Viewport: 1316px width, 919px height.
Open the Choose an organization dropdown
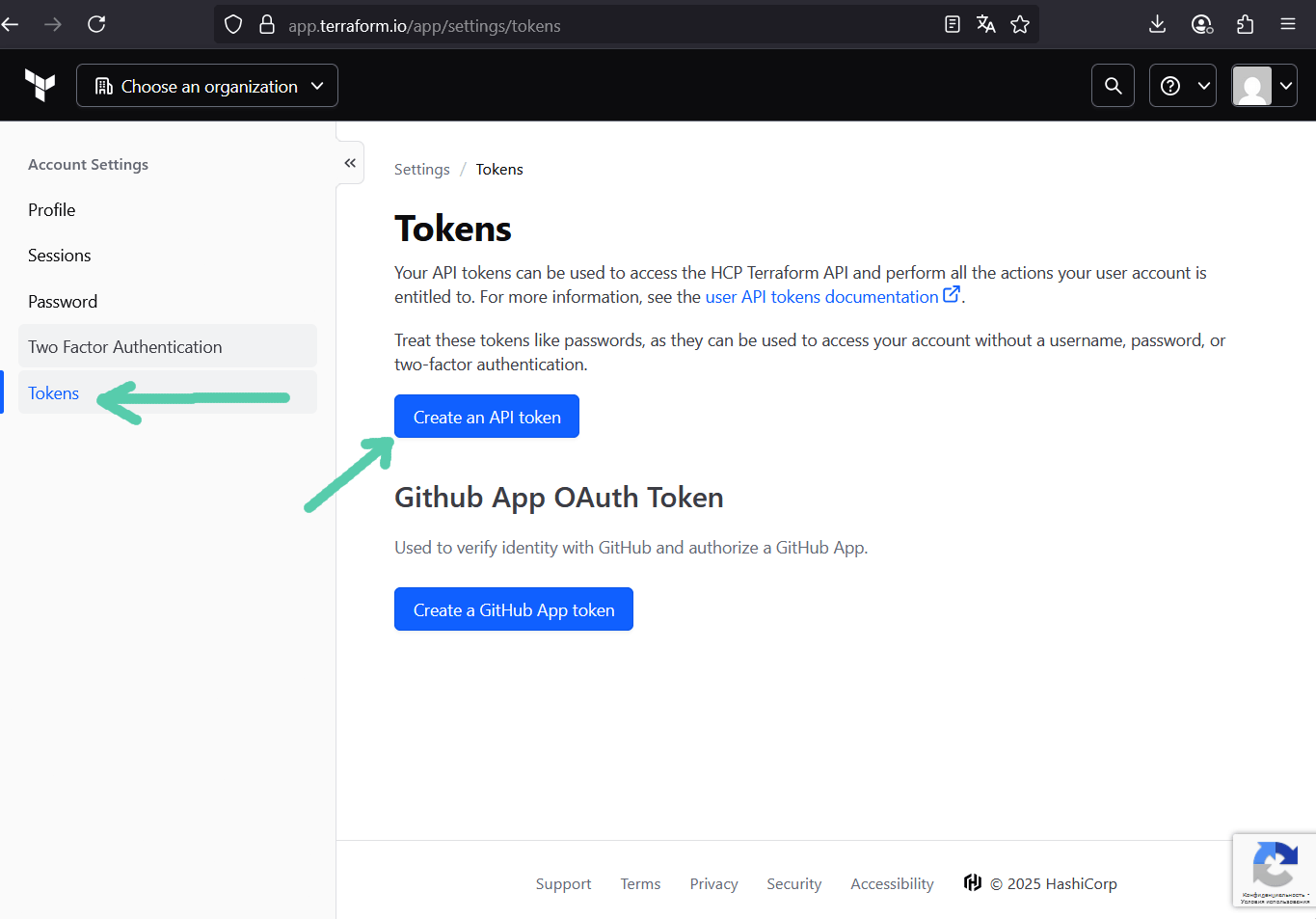coord(207,86)
